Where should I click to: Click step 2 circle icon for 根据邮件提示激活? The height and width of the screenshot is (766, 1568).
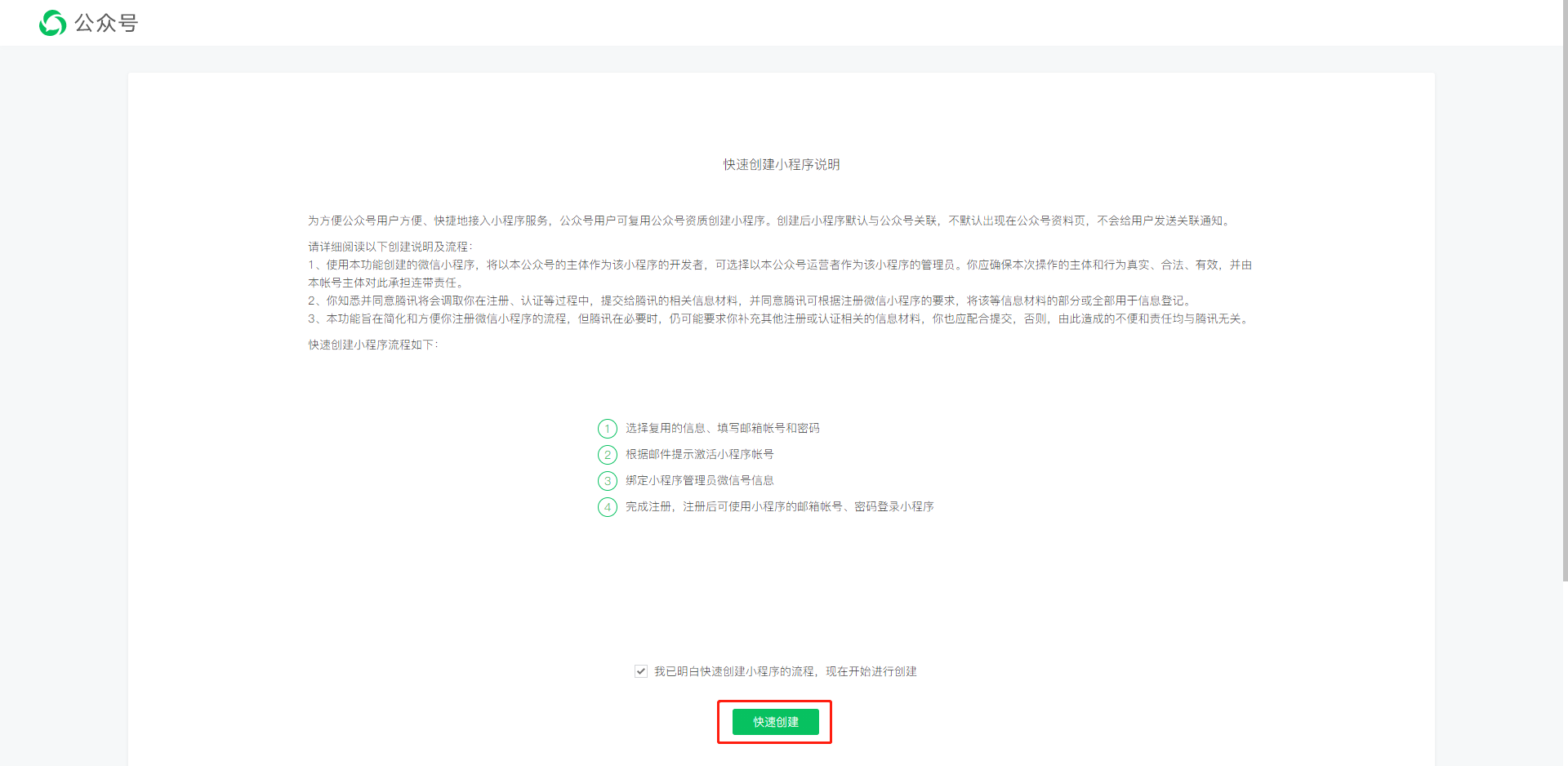tap(608, 455)
